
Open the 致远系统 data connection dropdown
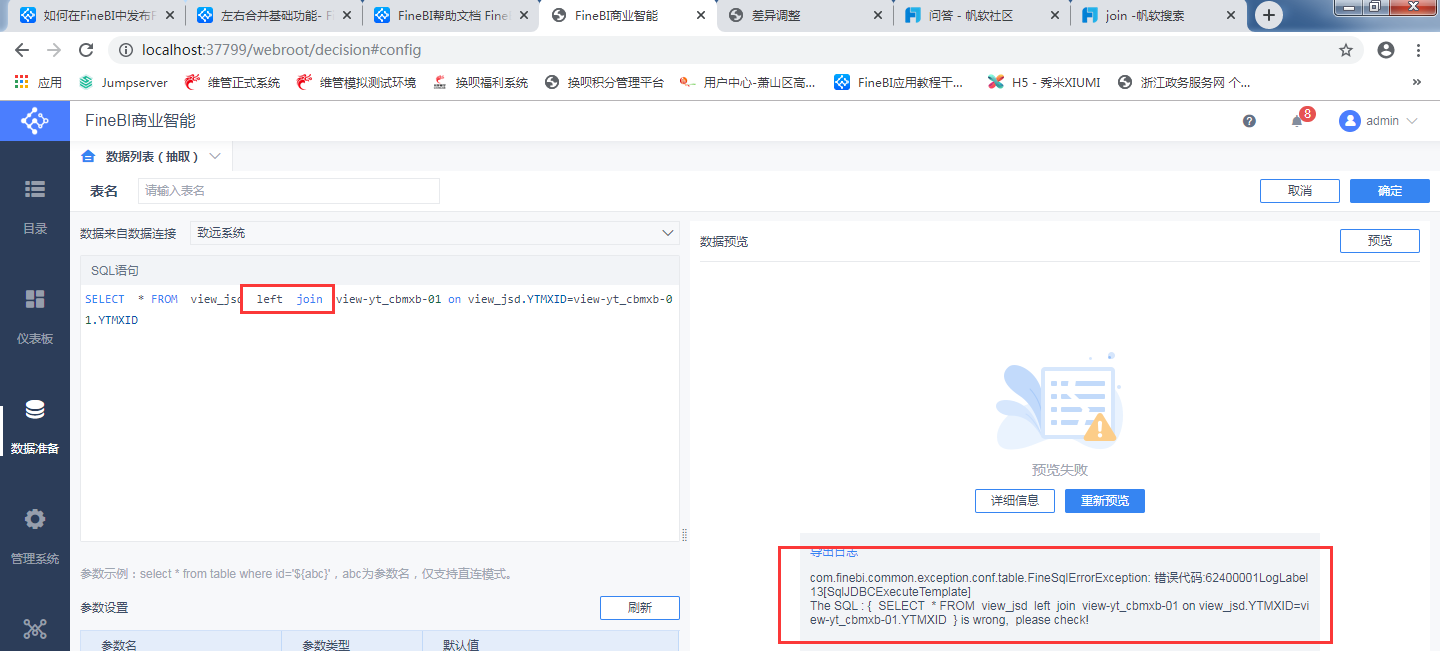(434, 233)
